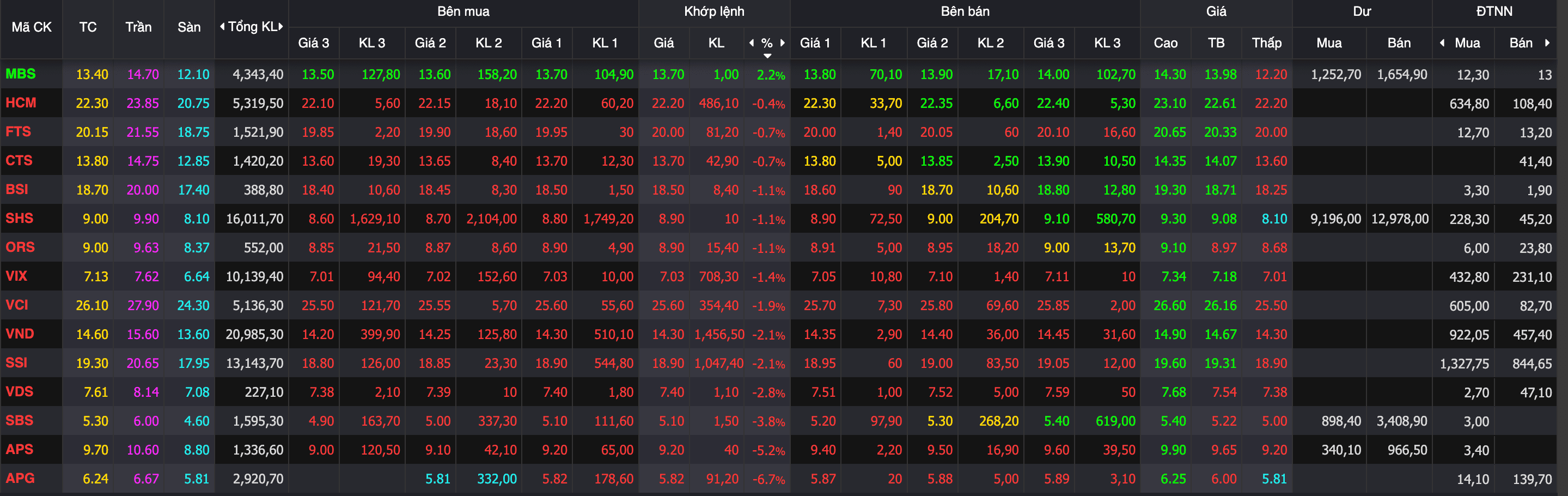Select the ORS stock row symbol
Image resolution: width=1568 pixels, height=496 pixels.
point(20,247)
